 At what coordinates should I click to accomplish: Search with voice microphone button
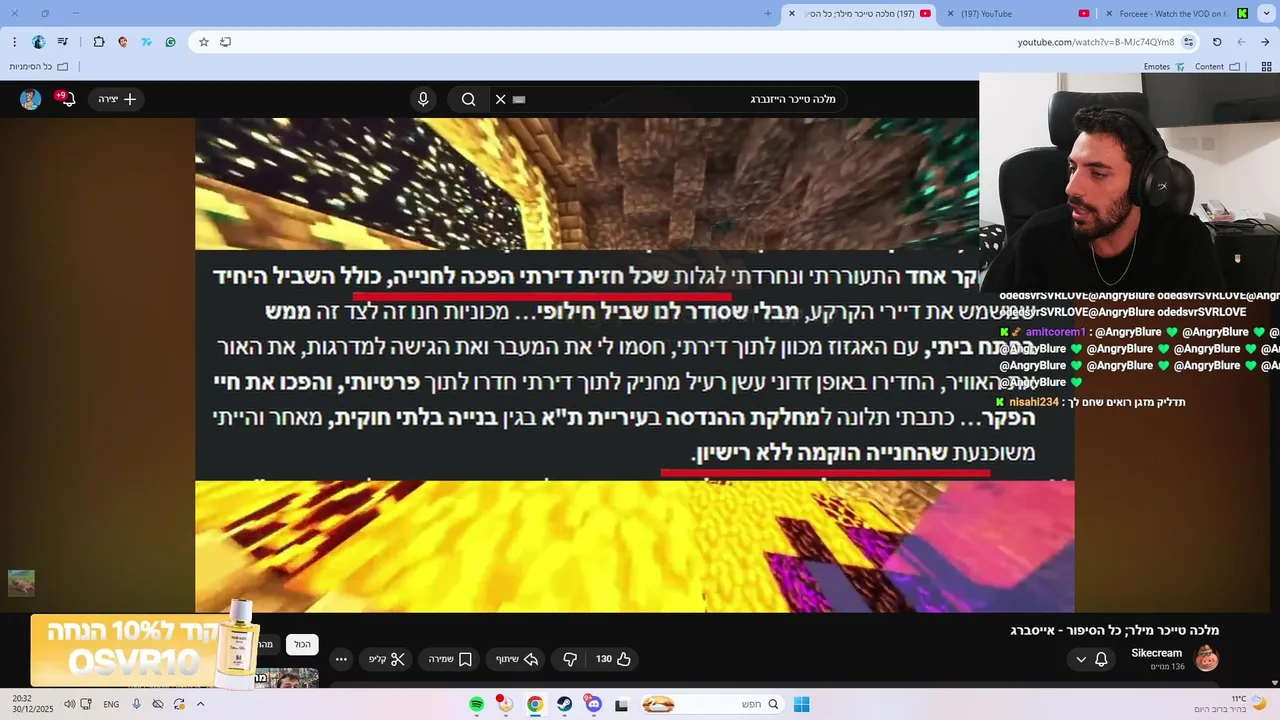click(423, 99)
